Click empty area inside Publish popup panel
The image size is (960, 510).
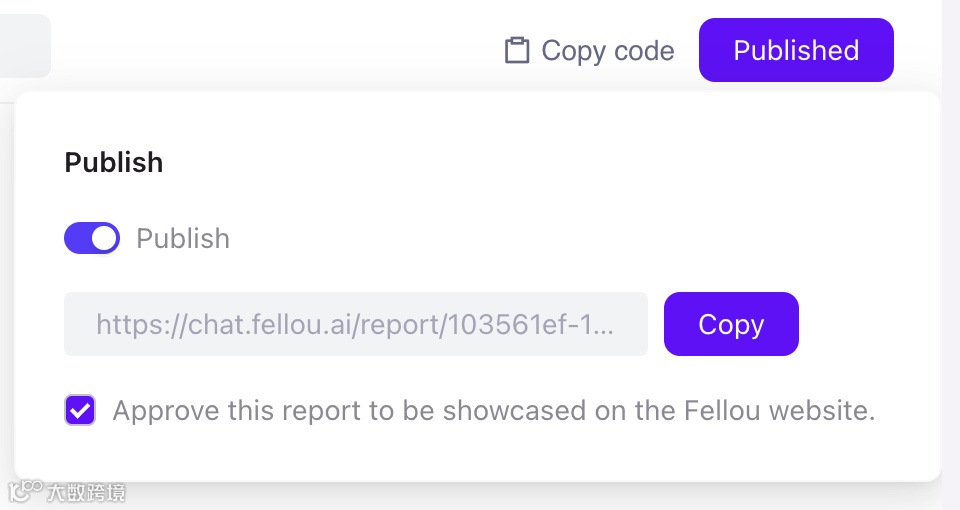click(600, 200)
